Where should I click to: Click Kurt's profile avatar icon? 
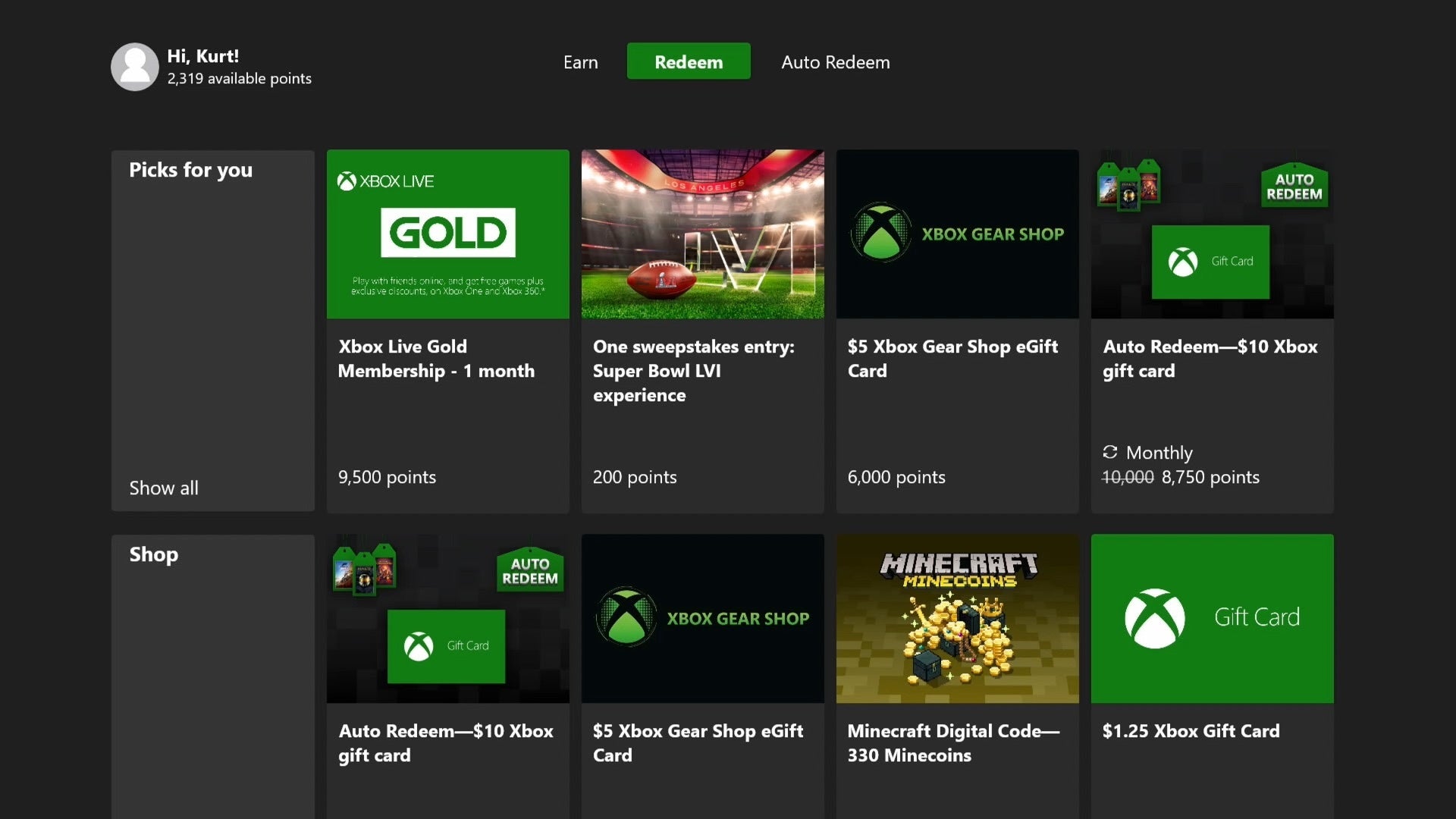135,67
